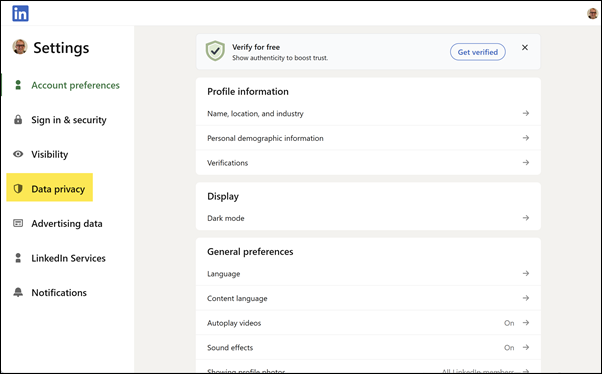
Task: Click the Data privacy shield icon
Action: coord(18,189)
